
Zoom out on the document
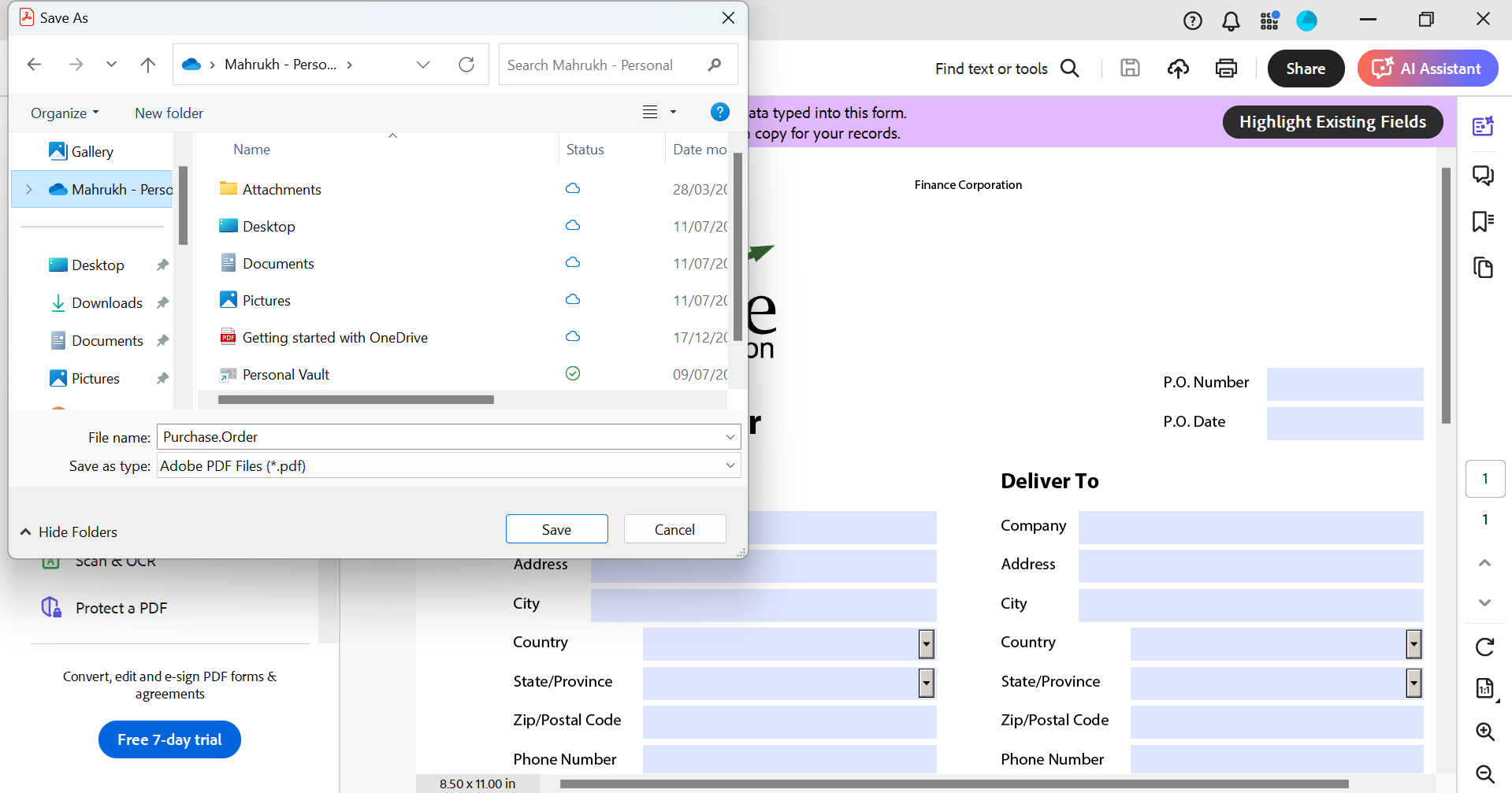tap(1484, 774)
